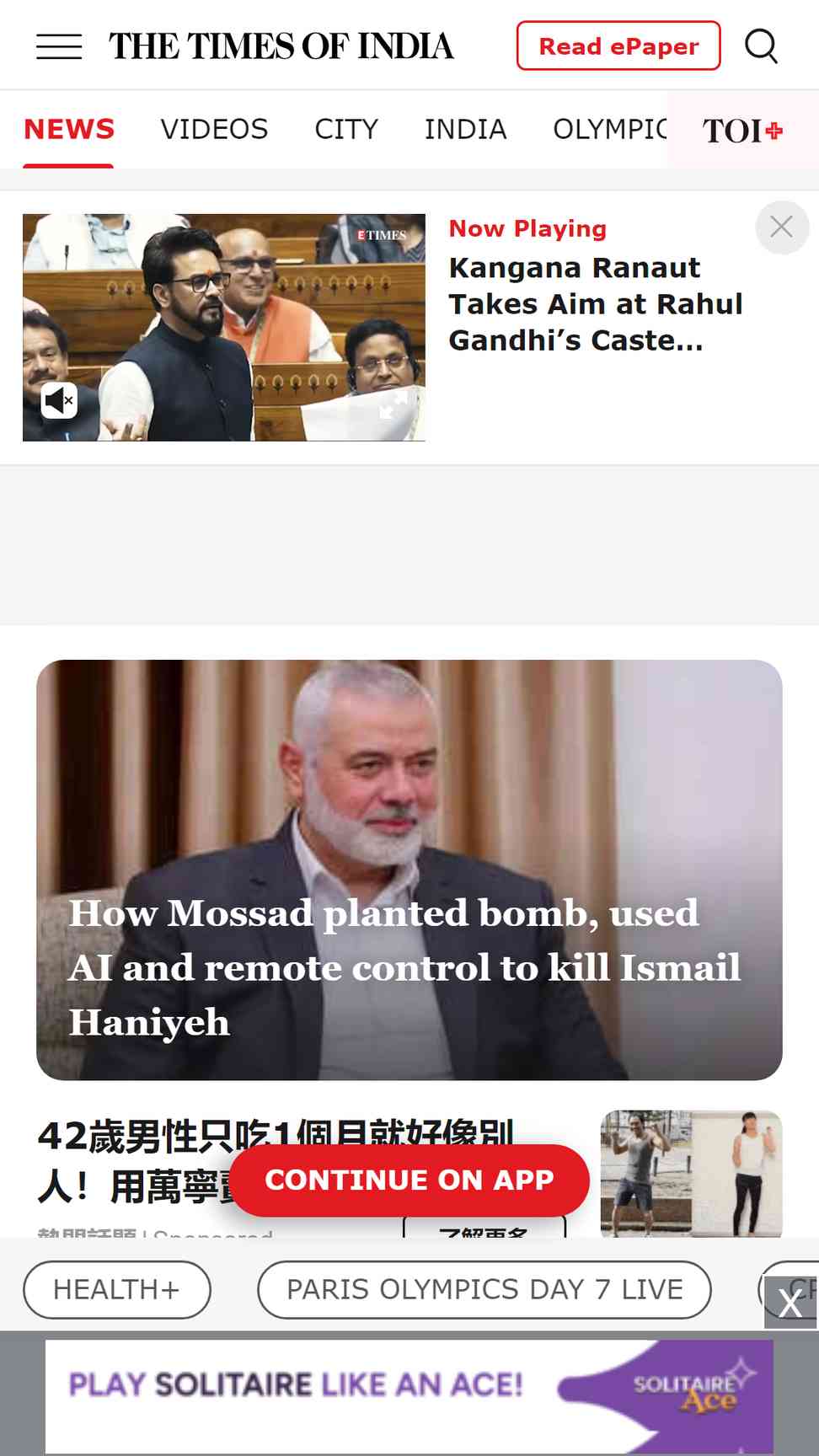Tap the CONTINUE ON APP button
The width and height of the screenshot is (819, 1456).
(x=409, y=1180)
